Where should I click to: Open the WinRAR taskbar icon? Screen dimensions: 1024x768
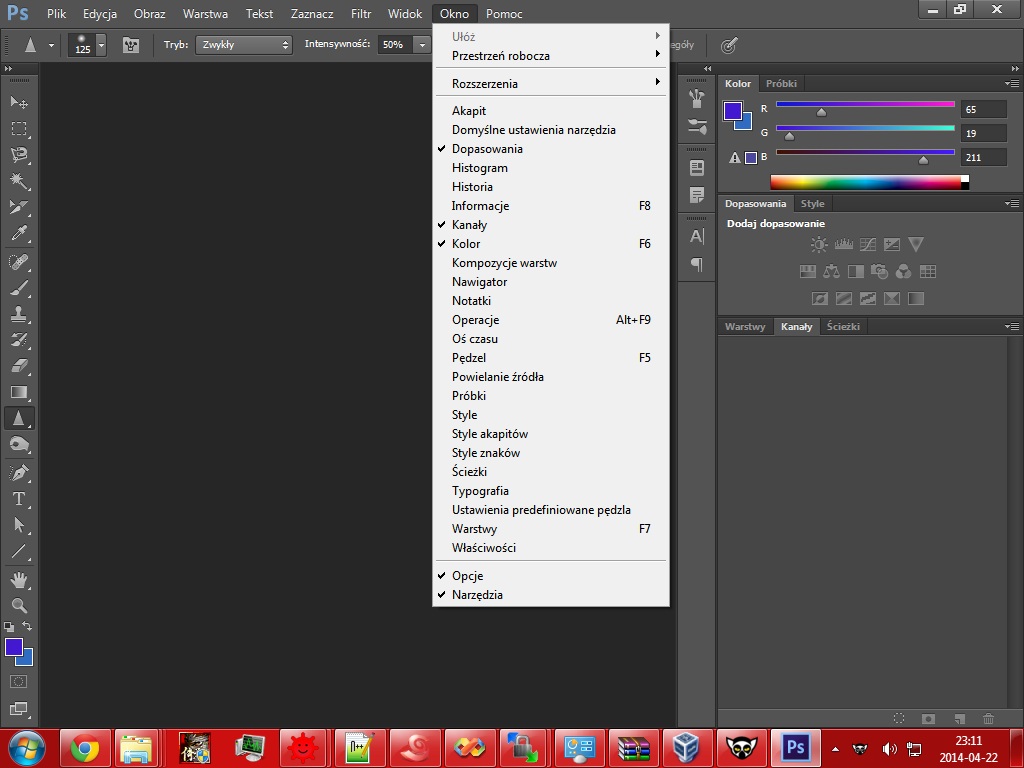tap(634, 748)
